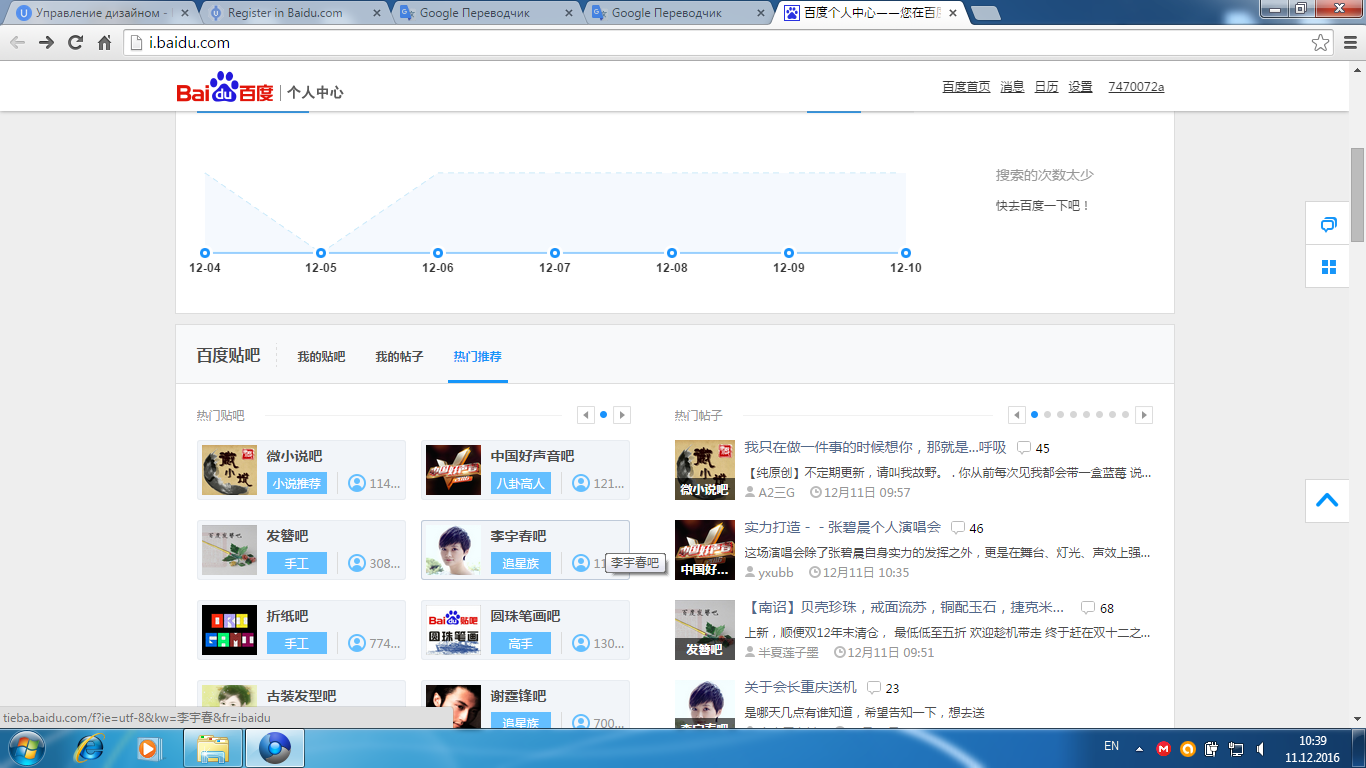1366x768 pixels.
Task: Open 日历 link in header
Action: [x=1046, y=87]
